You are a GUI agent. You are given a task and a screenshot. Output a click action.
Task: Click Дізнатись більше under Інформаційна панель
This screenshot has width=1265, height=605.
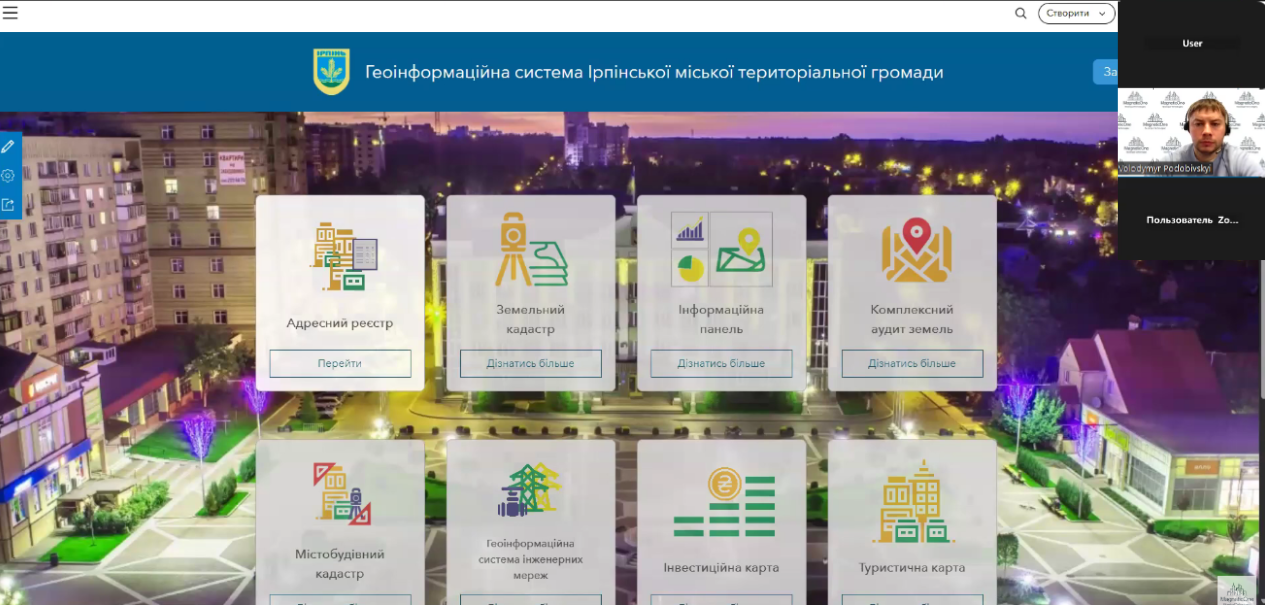[x=721, y=363]
